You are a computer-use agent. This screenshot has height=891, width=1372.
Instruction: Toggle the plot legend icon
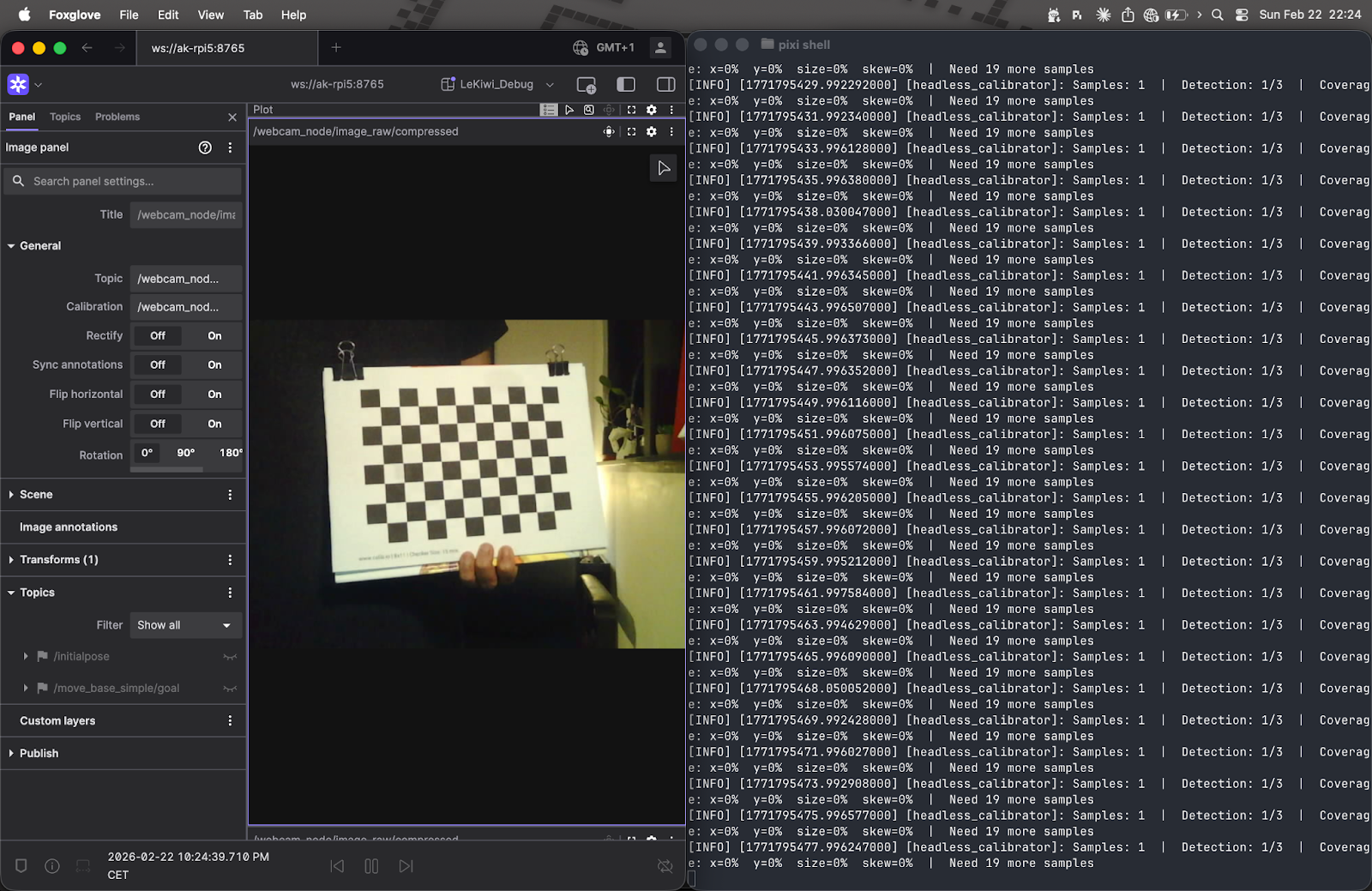(548, 109)
